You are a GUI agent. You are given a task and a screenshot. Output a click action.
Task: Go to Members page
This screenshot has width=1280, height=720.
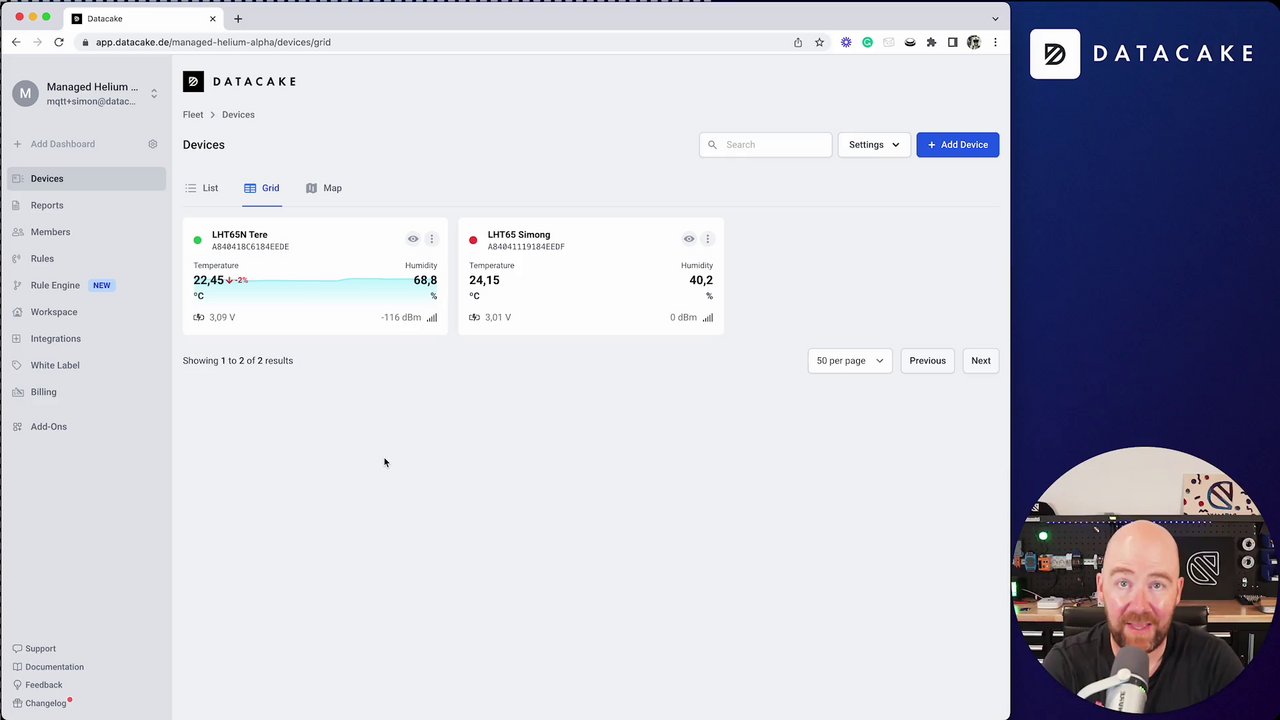[50, 232]
